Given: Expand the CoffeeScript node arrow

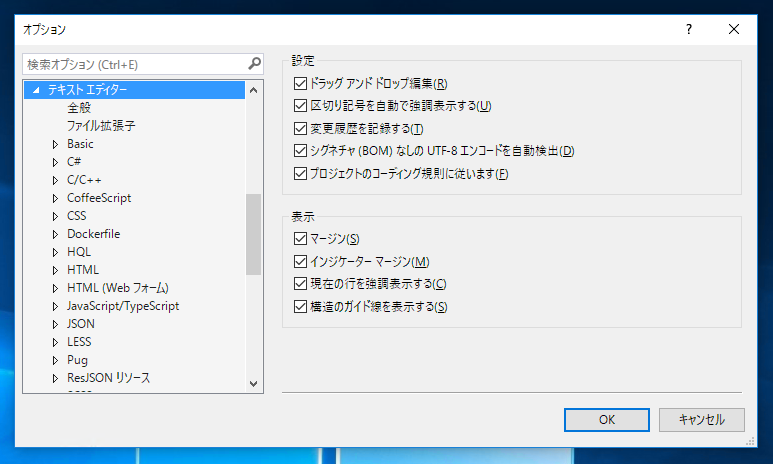Looking at the screenshot, I should coord(55,198).
